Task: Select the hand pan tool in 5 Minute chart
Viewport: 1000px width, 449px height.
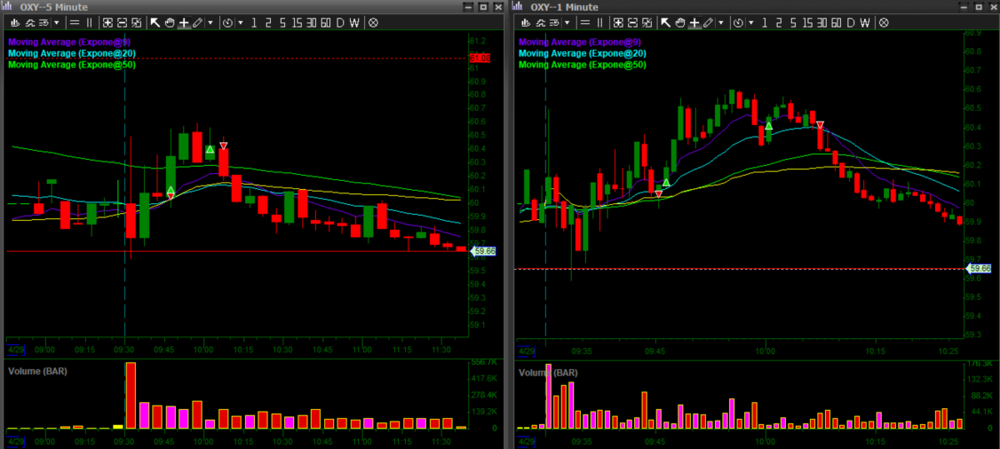Action: click(169, 21)
